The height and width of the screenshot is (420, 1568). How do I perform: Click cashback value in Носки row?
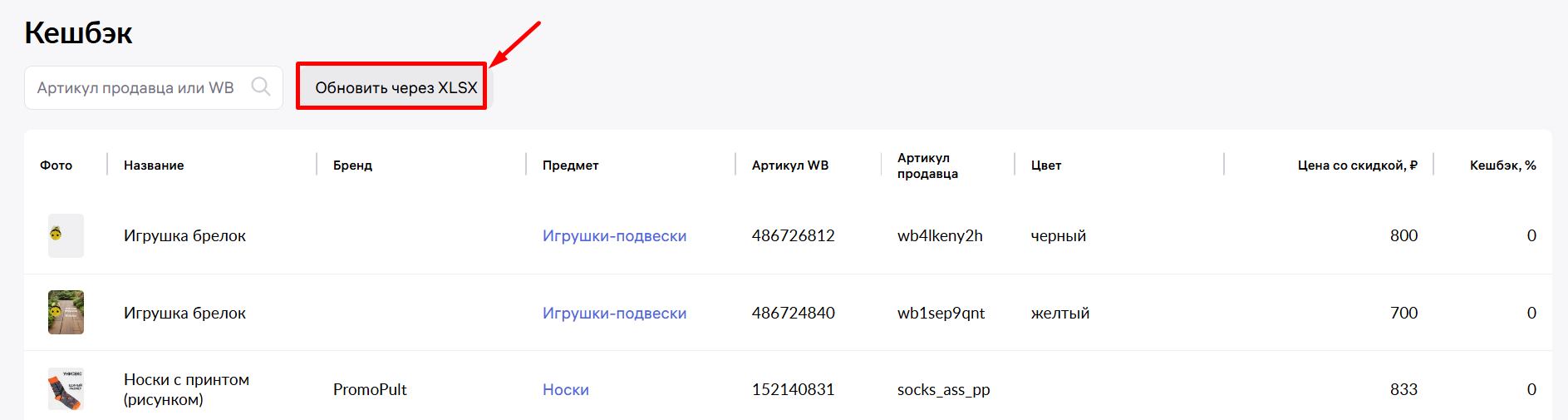tap(1531, 390)
